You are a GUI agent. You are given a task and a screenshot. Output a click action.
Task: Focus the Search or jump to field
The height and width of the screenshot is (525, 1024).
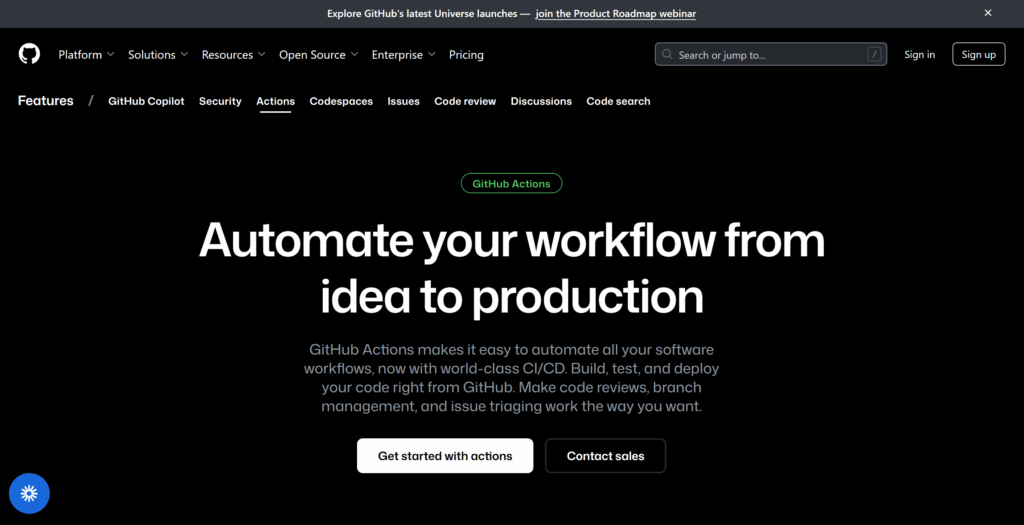(x=771, y=54)
